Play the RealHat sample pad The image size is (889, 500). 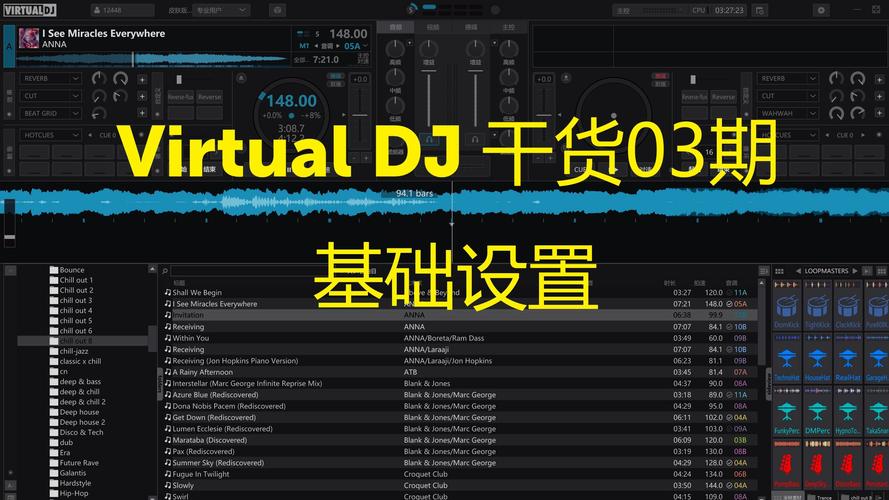tap(848, 358)
